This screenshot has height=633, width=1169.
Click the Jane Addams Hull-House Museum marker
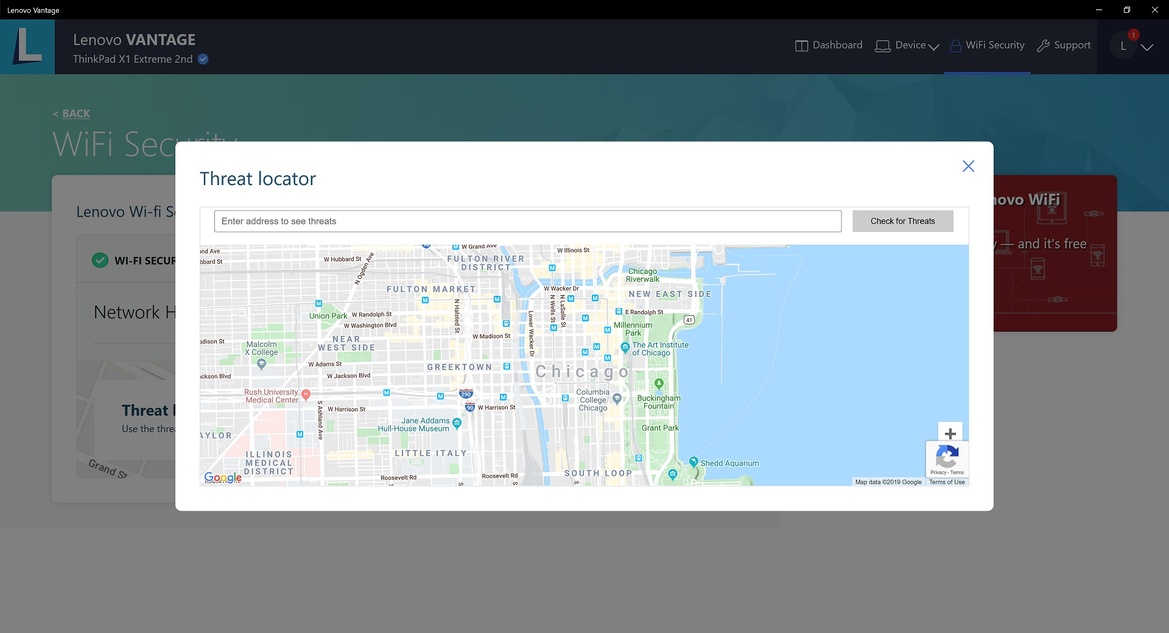click(x=457, y=423)
